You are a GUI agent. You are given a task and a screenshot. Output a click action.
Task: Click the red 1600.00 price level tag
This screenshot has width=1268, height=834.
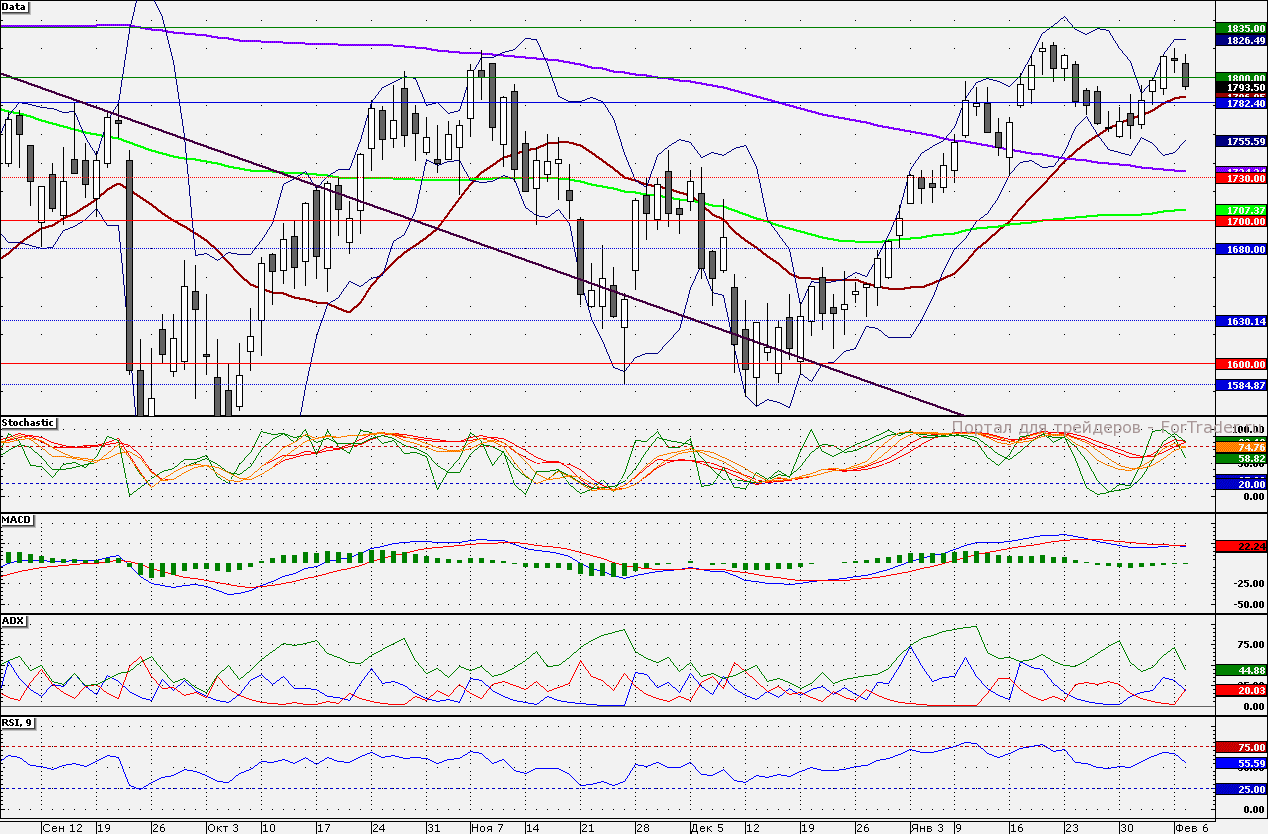pos(1241,364)
